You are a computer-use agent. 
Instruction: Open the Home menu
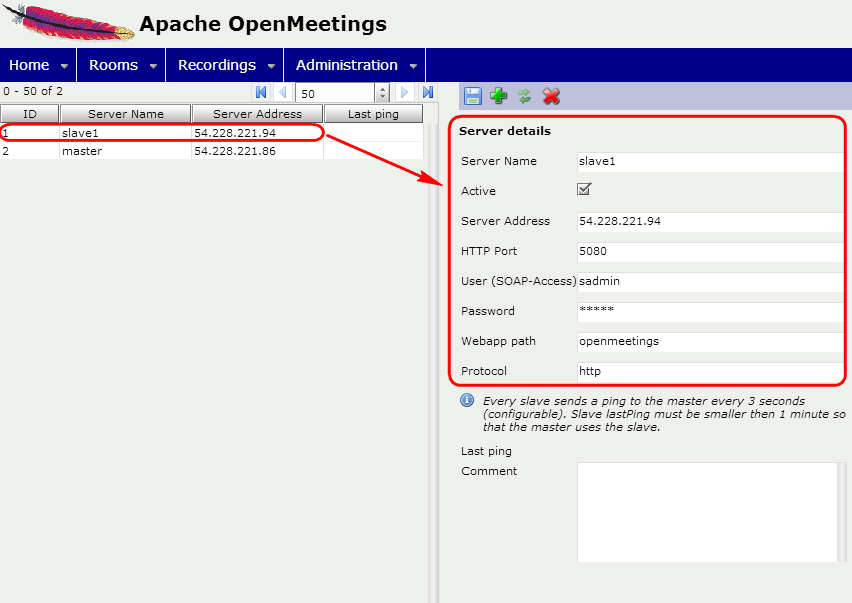point(39,65)
